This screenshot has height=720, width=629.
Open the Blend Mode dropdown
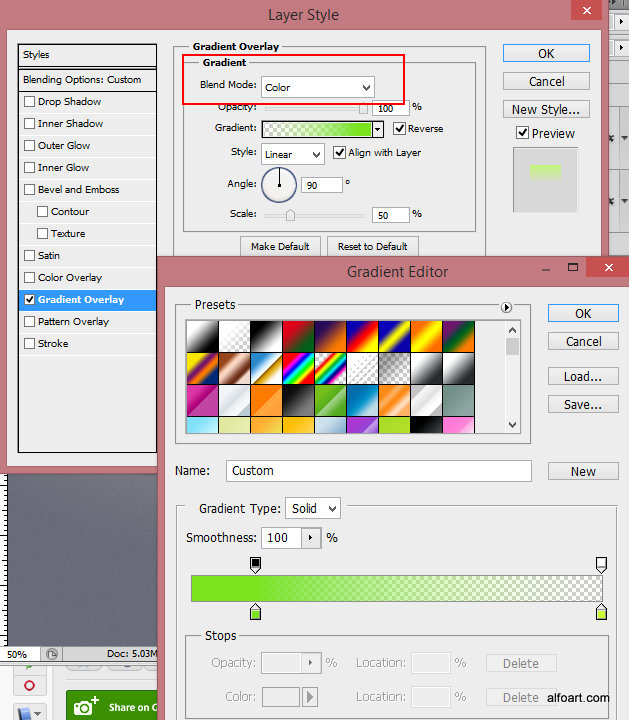[318, 87]
